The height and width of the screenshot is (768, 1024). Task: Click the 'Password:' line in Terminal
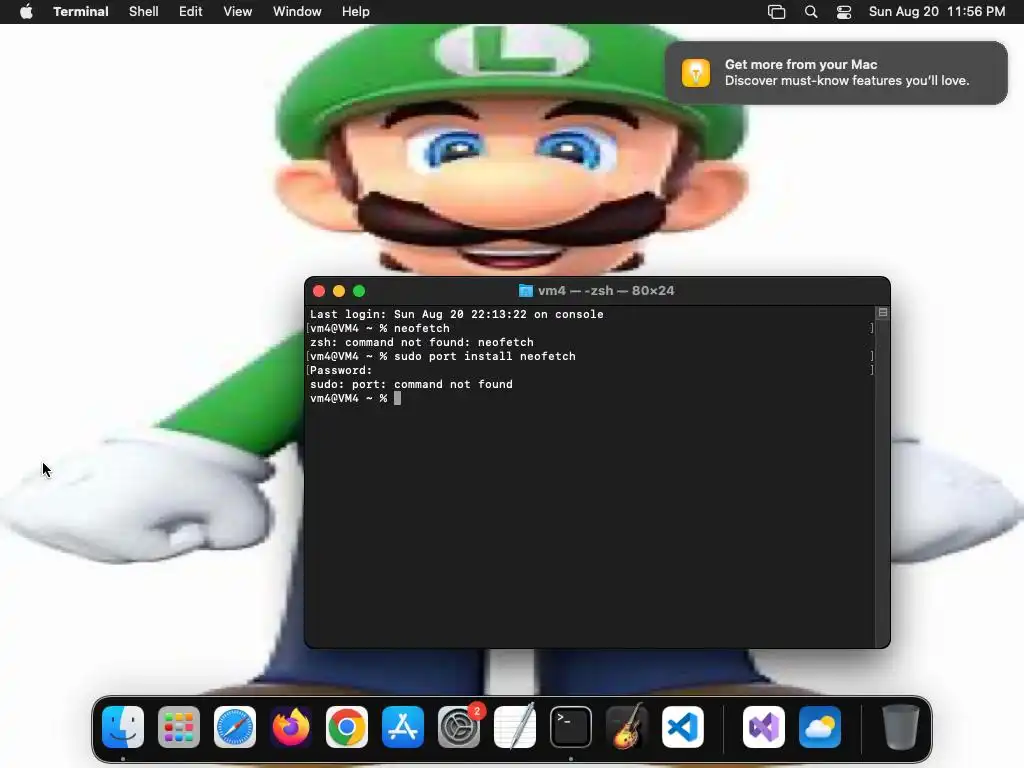pyautogui.click(x=341, y=370)
